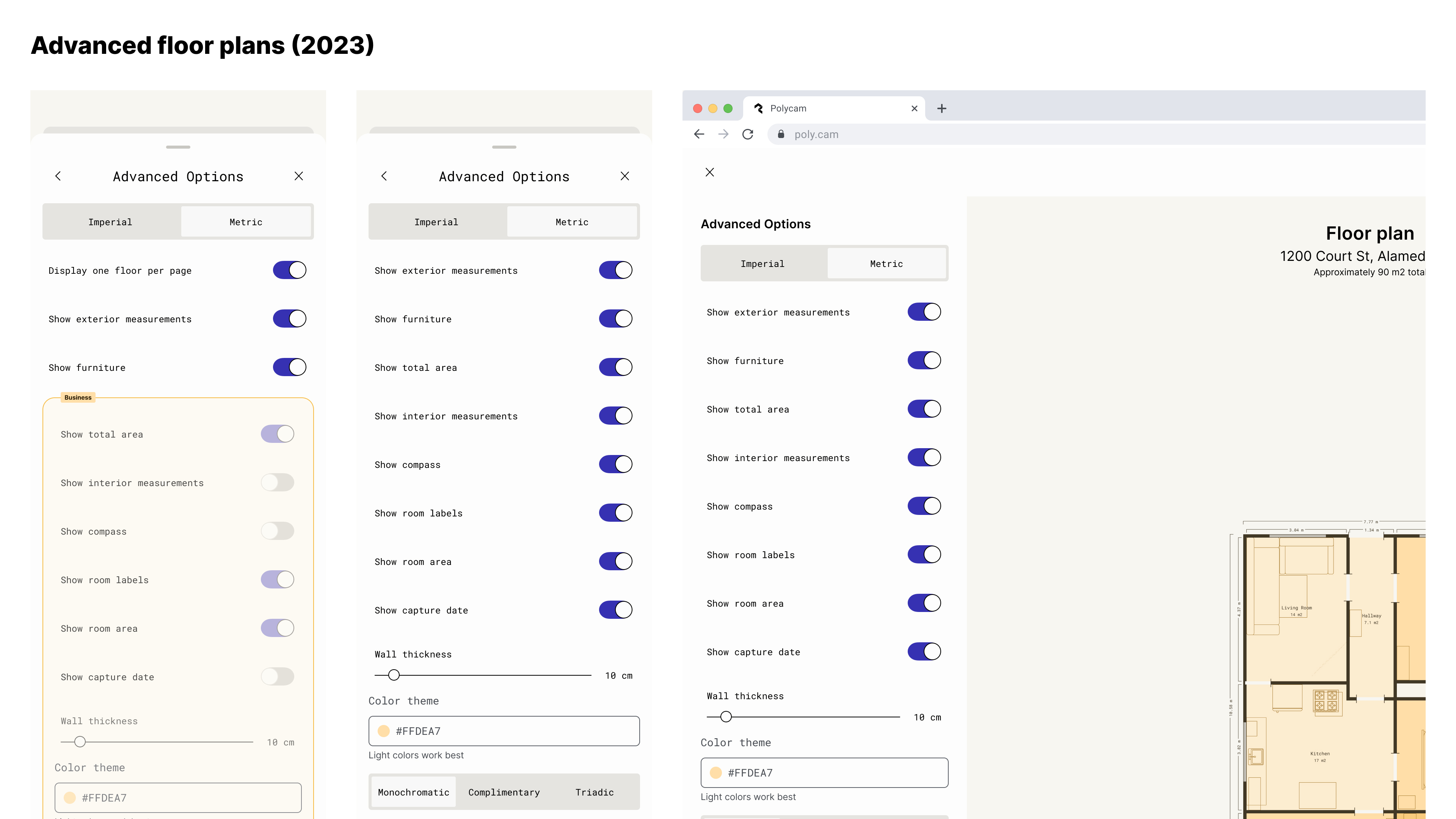Click the Living Room label on floor plan

pos(1297,608)
